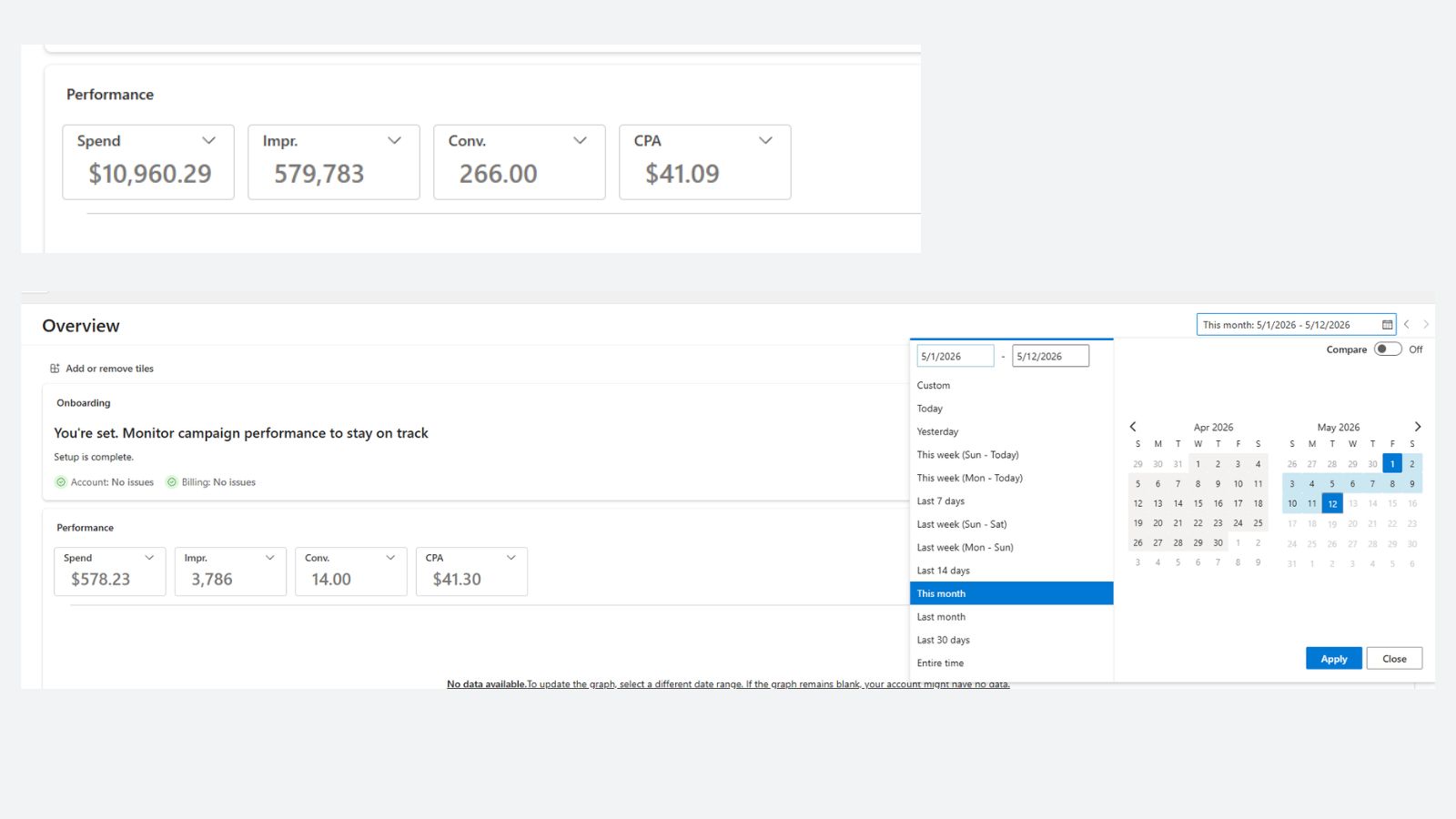Screen dimensions: 1456x819
Task: Click the Billing No issues check icon
Action: pos(171,482)
